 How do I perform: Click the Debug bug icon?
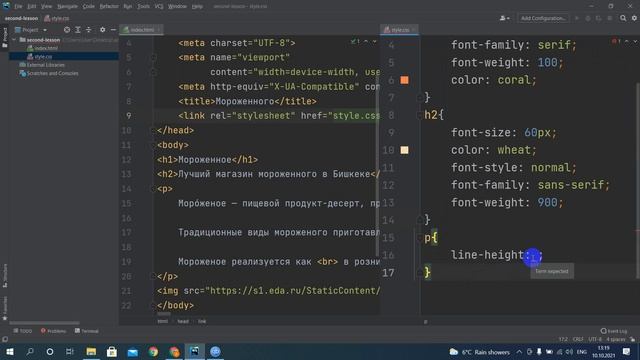pyautogui.click(x=588, y=18)
